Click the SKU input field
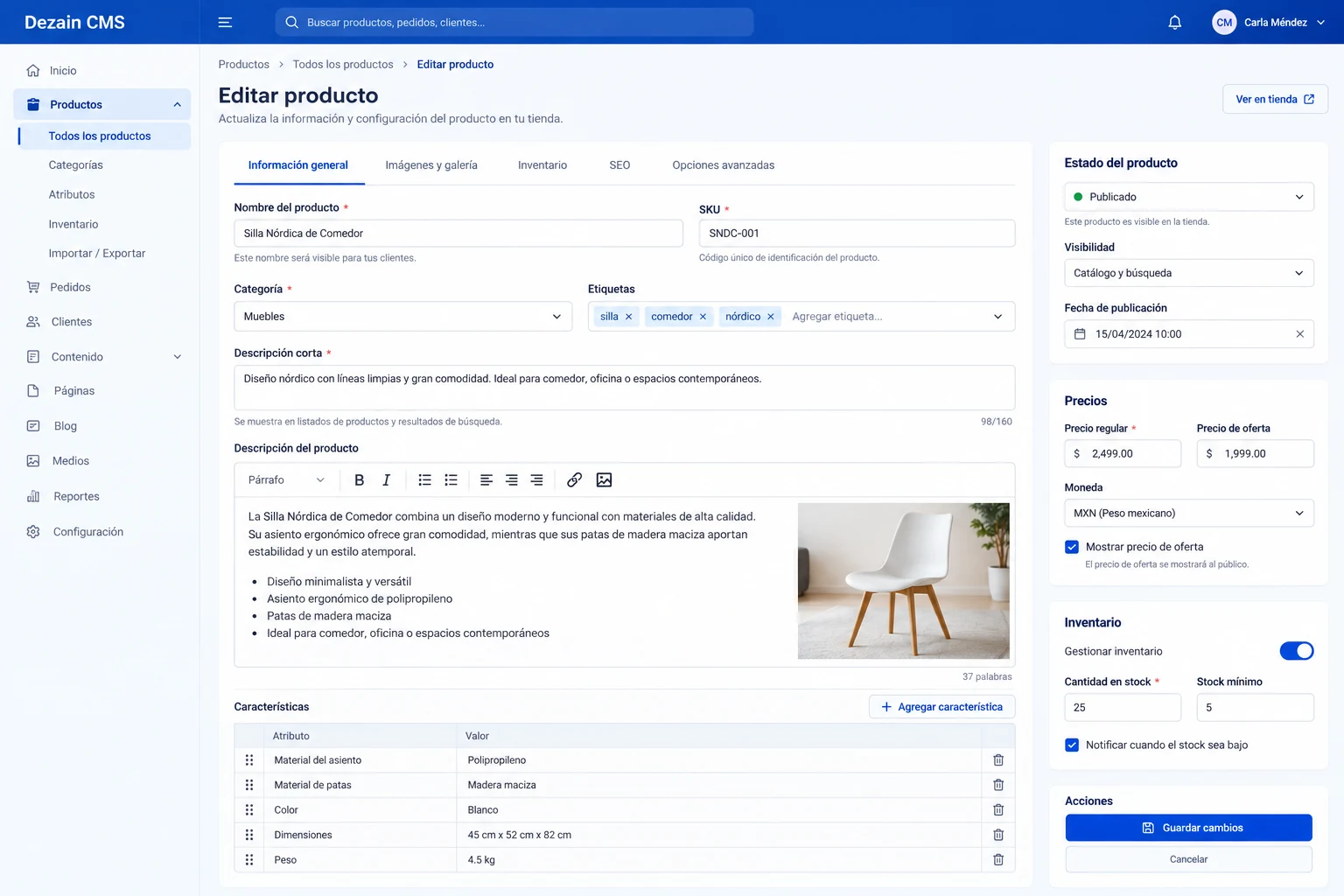1344x896 pixels. point(857,234)
